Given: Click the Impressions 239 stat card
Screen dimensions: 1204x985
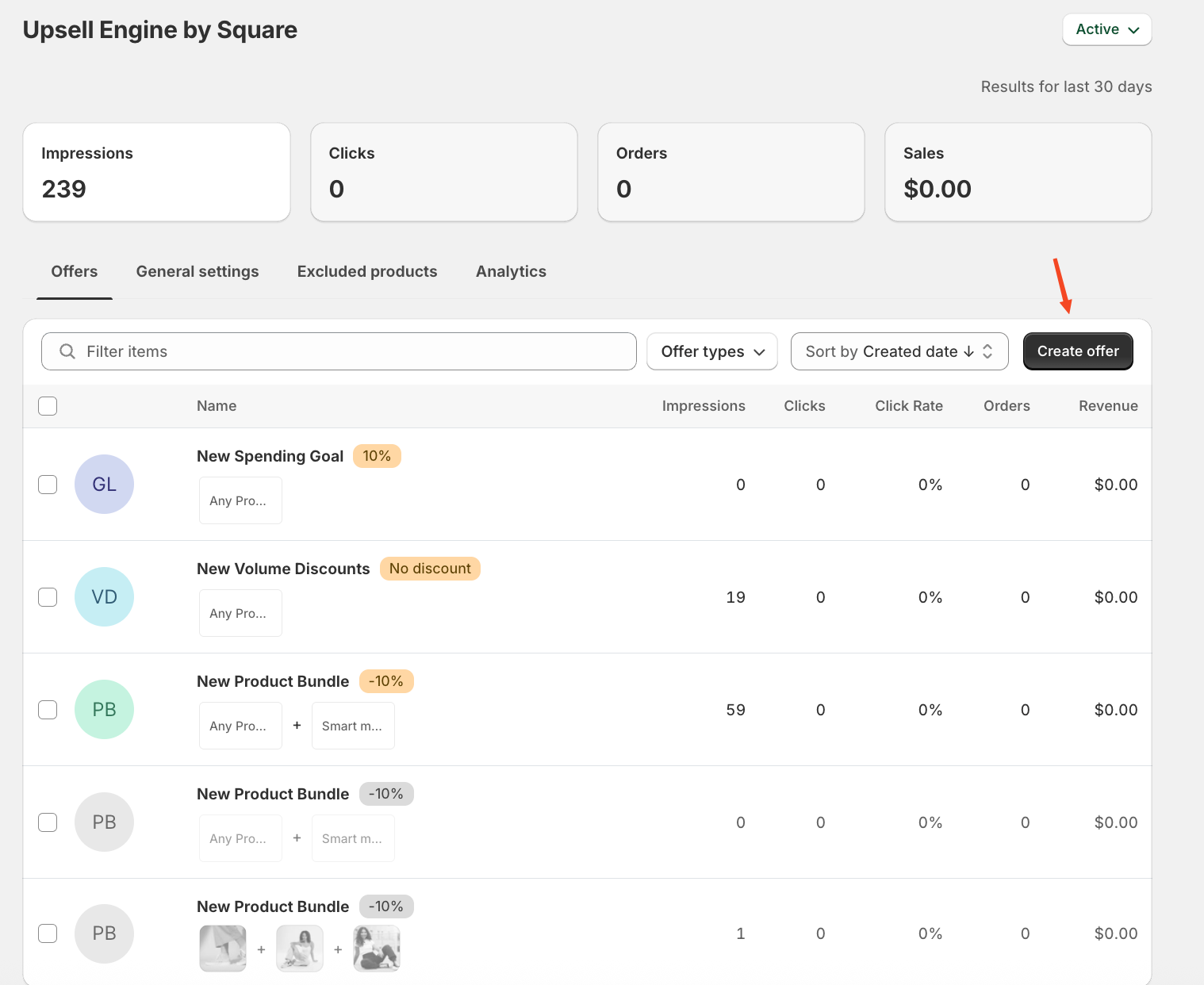Looking at the screenshot, I should click(x=157, y=172).
